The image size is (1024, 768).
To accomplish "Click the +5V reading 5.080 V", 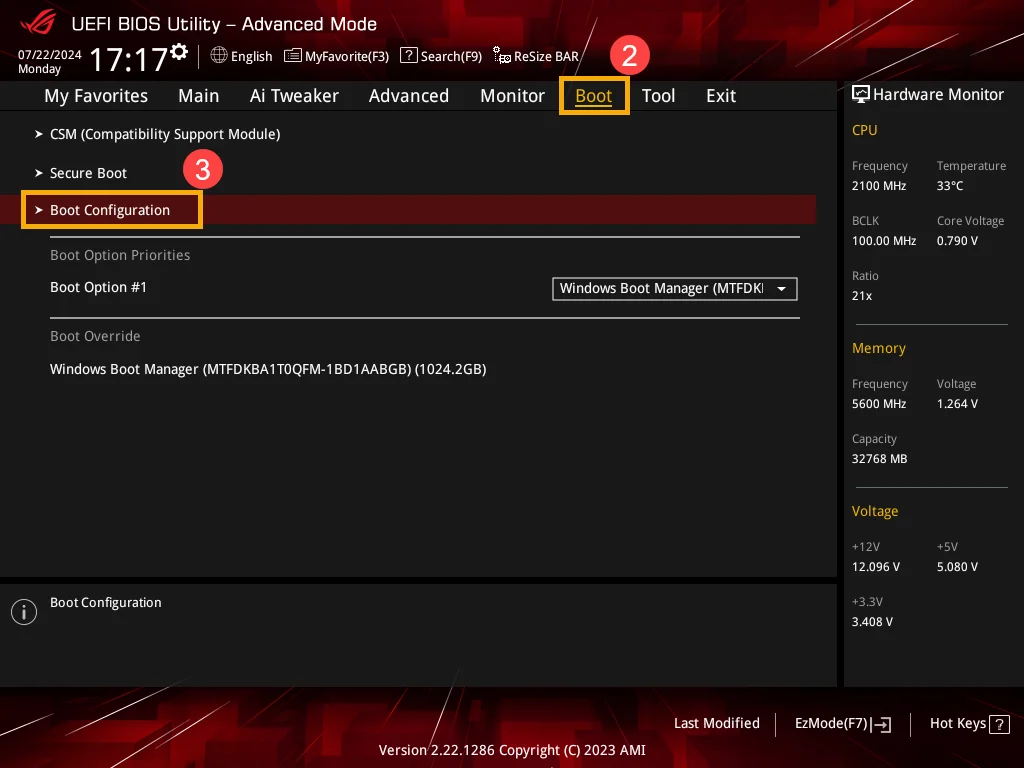I will point(957,567).
